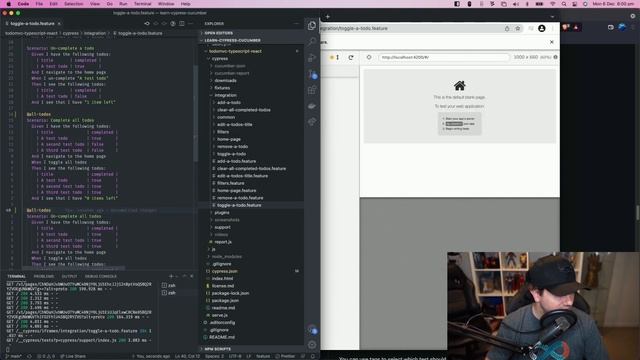640x360 pixels.
Task: Open the Terminal menu
Action: pyautogui.click(x=142, y=4)
